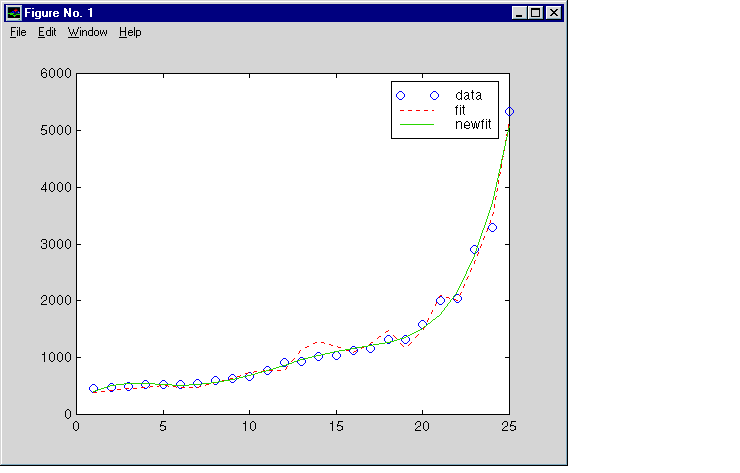740x473 pixels.
Task: Open the Window menu
Action: pos(87,32)
